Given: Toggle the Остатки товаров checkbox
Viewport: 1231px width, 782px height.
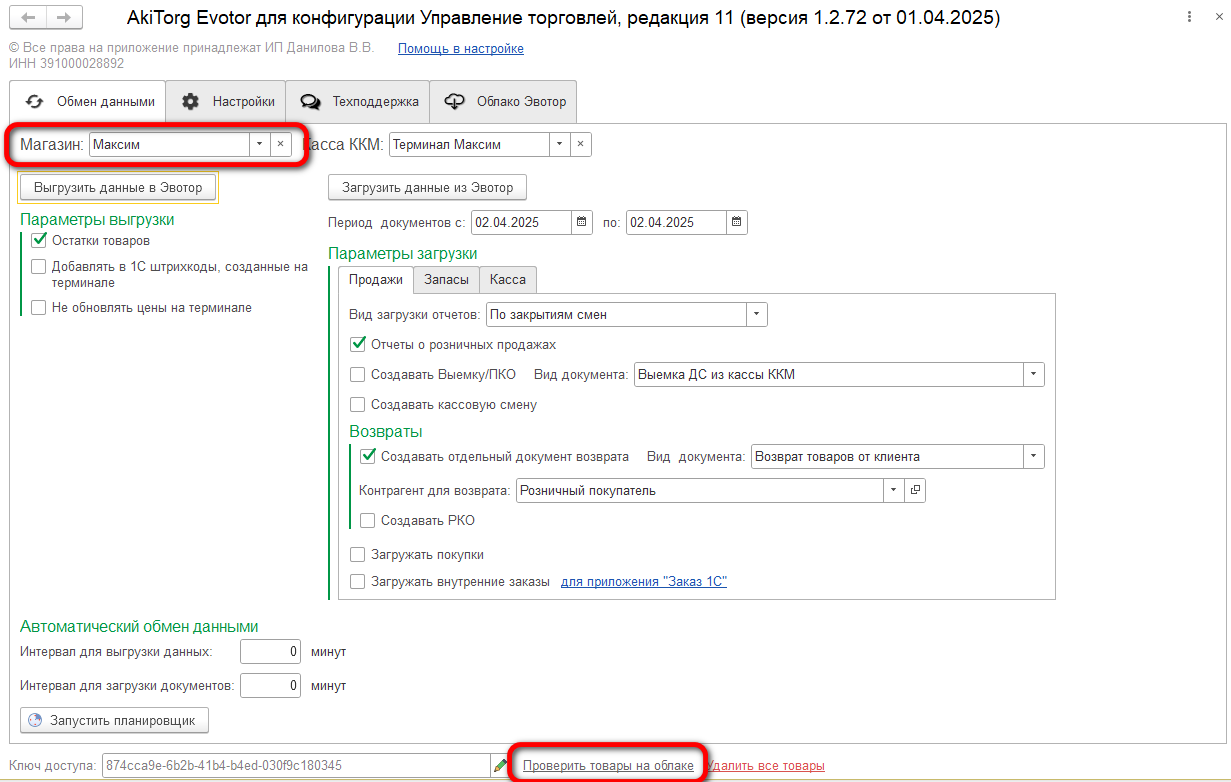Looking at the screenshot, I should point(39,240).
